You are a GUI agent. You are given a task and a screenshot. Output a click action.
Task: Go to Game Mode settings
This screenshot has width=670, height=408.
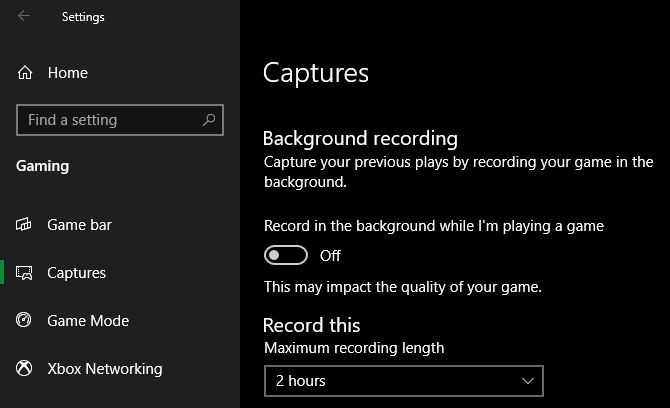[x=88, y=321]
